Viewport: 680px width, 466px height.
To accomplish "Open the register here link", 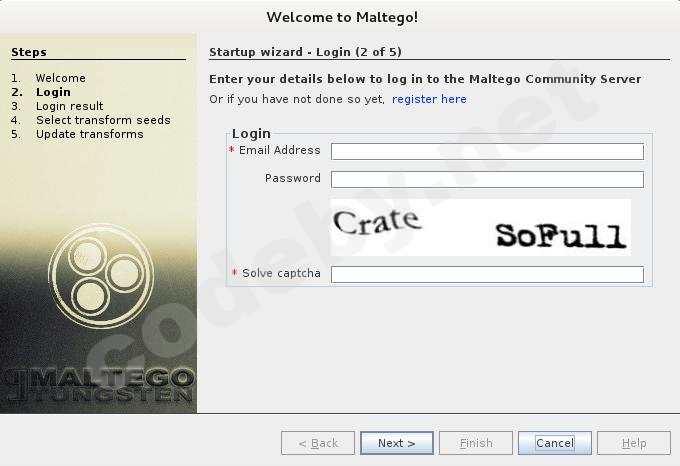I will pos(429,99).
